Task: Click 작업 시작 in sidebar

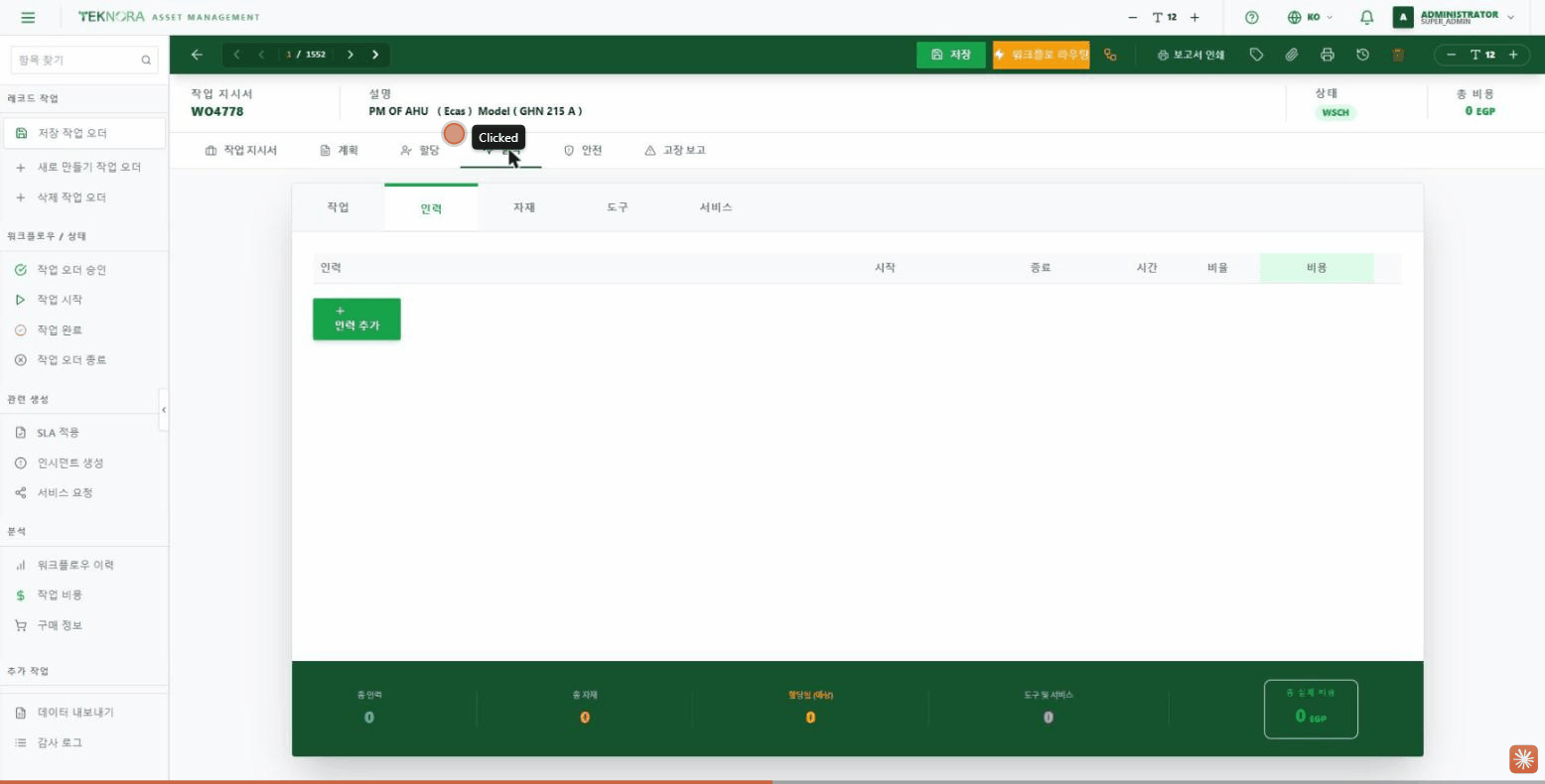Action: pyautogui.click(x=84, y=300)
